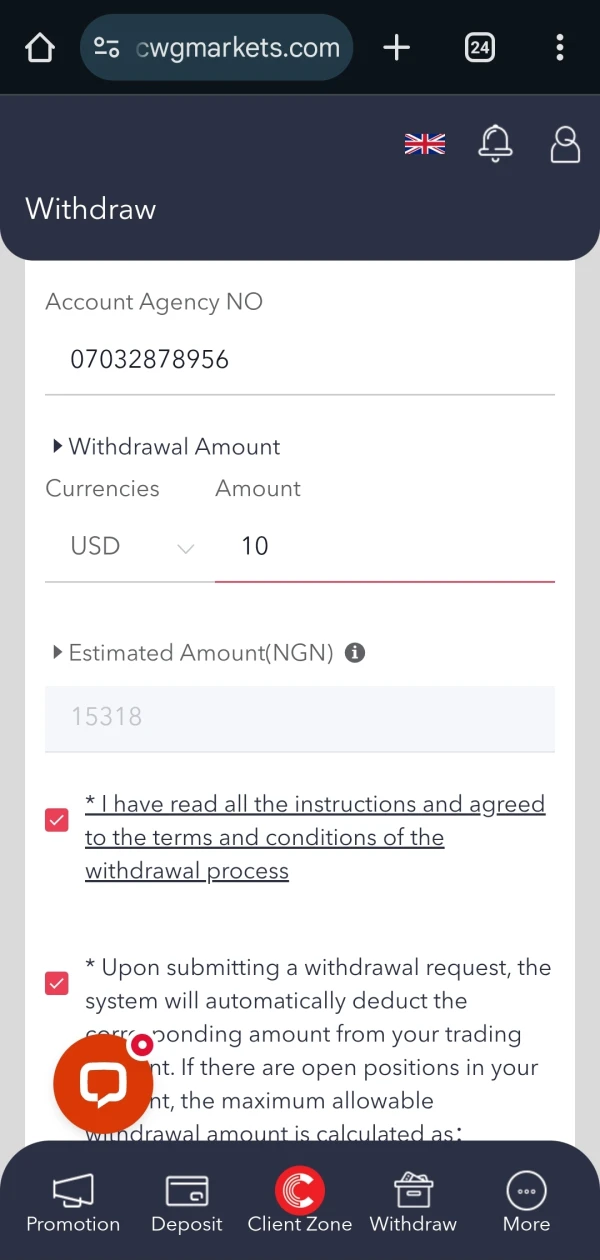Open the More menu tab
The image size is (600, 1260).
(x=526, y=1202)
